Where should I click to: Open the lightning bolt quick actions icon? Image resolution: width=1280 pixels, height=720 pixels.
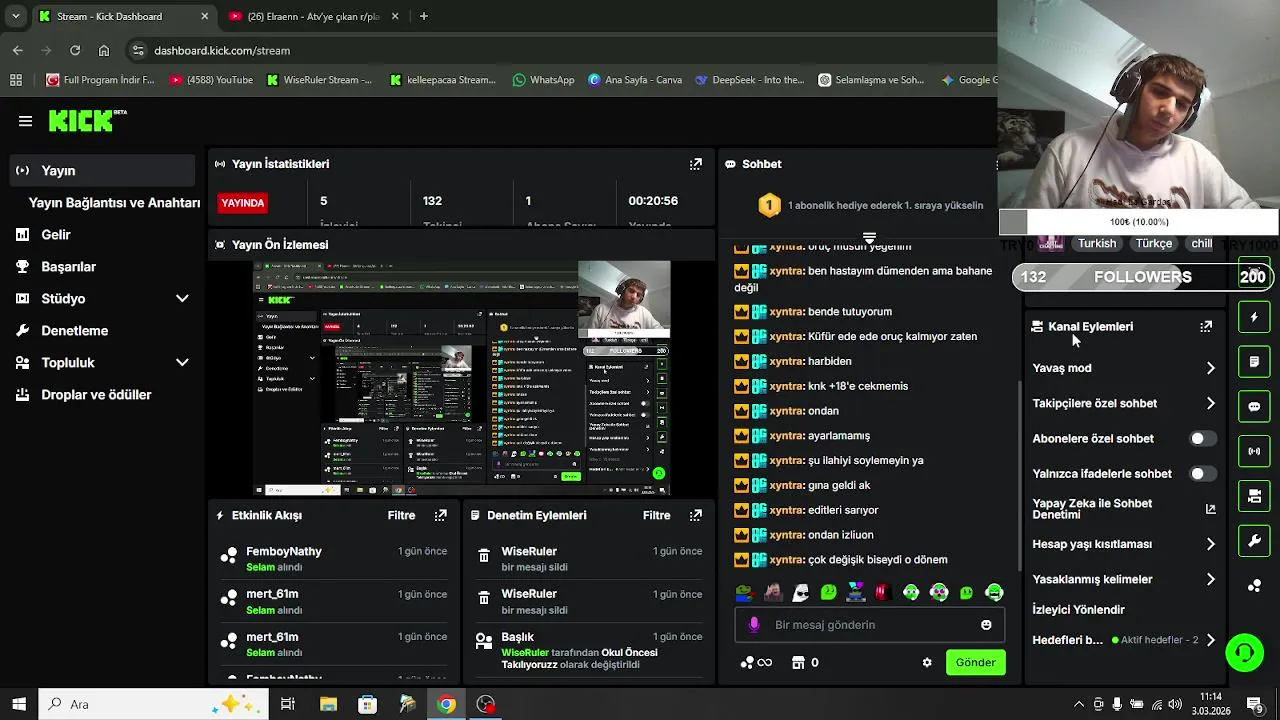[x=1254, y=317]
